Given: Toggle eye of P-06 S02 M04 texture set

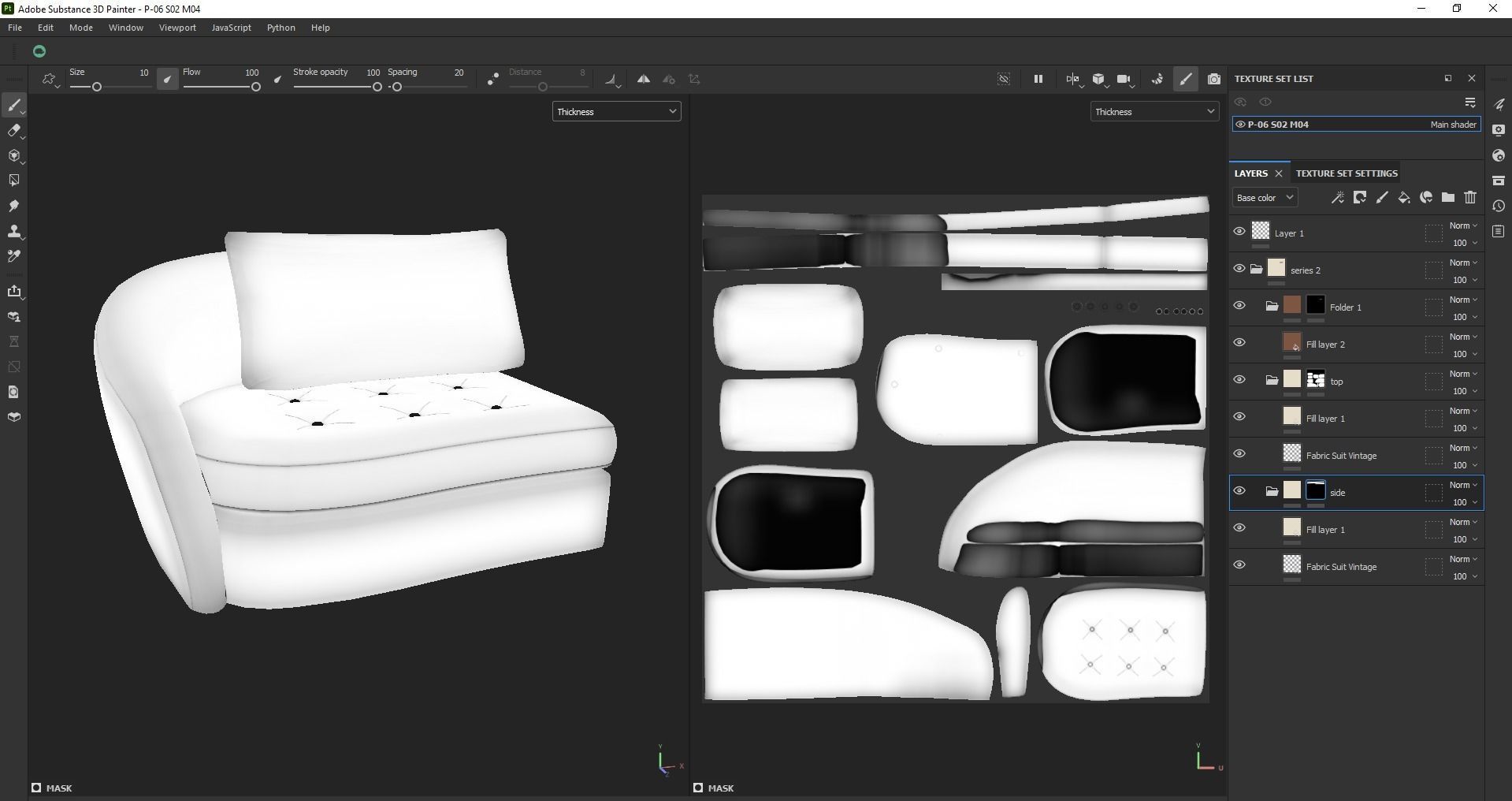Looking at the screenshot, I should [x=1240, y=125].
